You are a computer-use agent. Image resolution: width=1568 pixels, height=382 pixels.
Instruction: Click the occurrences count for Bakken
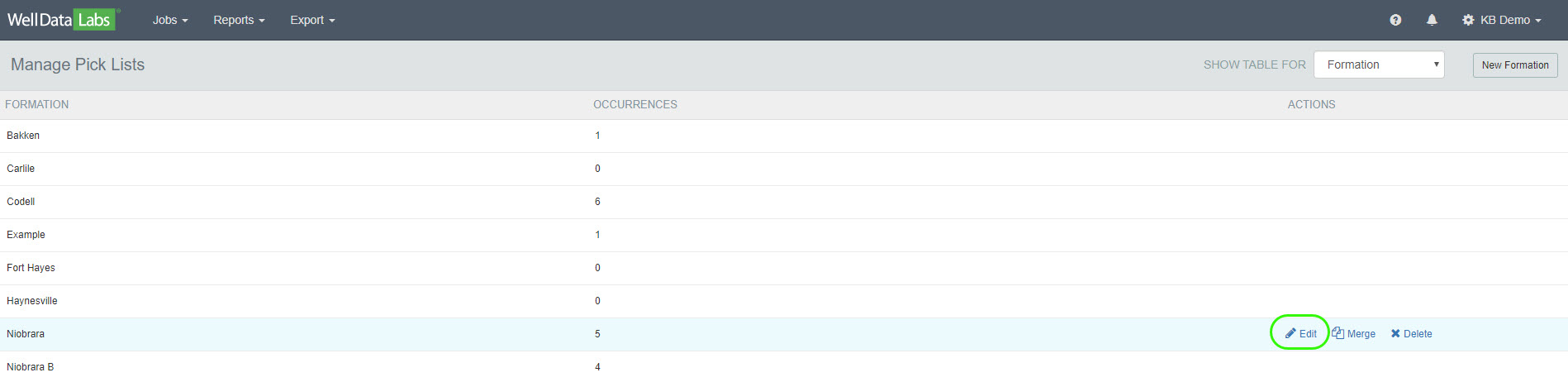[597, 136]
